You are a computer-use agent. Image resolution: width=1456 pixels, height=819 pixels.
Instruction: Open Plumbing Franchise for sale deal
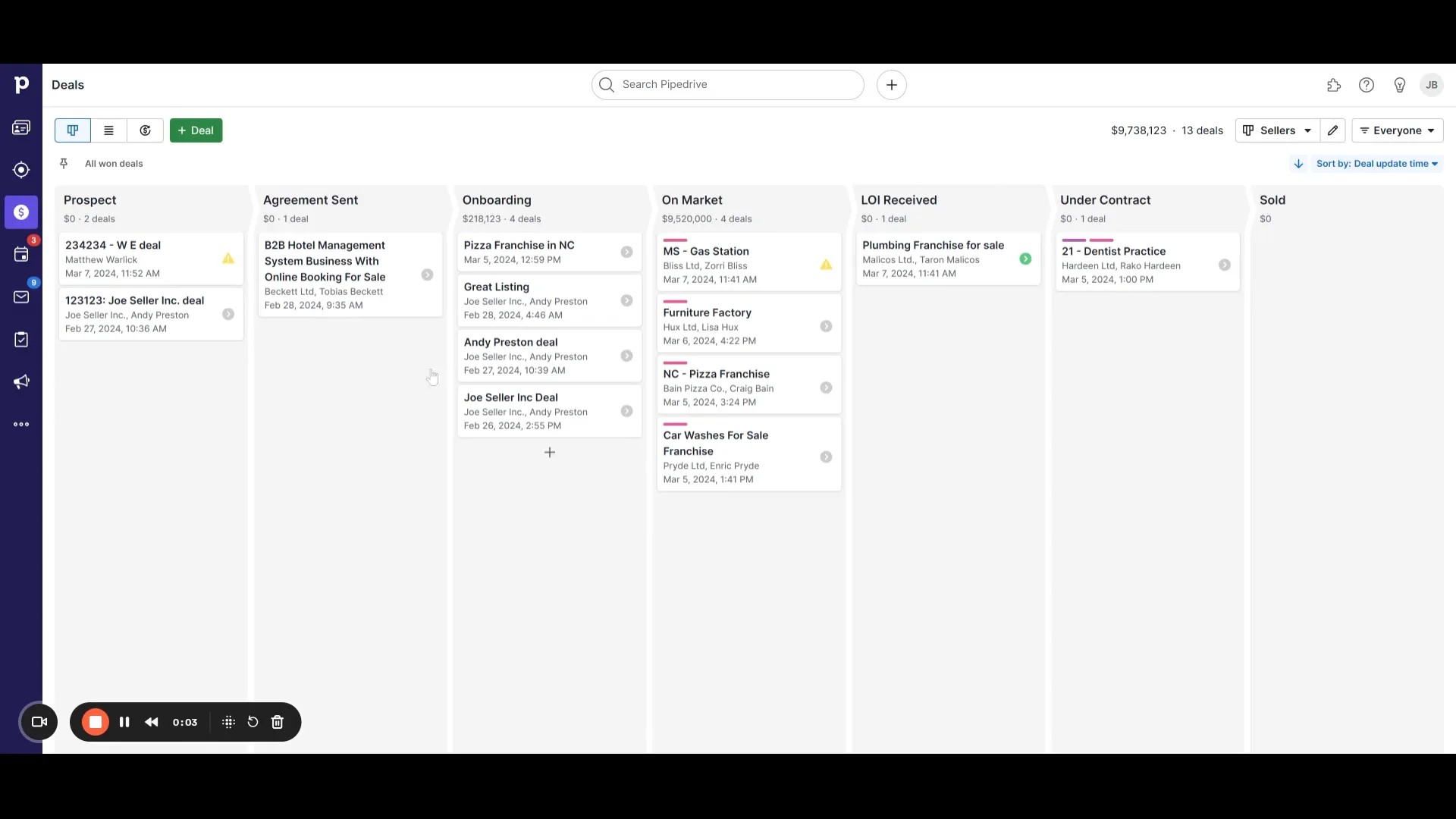949,259
